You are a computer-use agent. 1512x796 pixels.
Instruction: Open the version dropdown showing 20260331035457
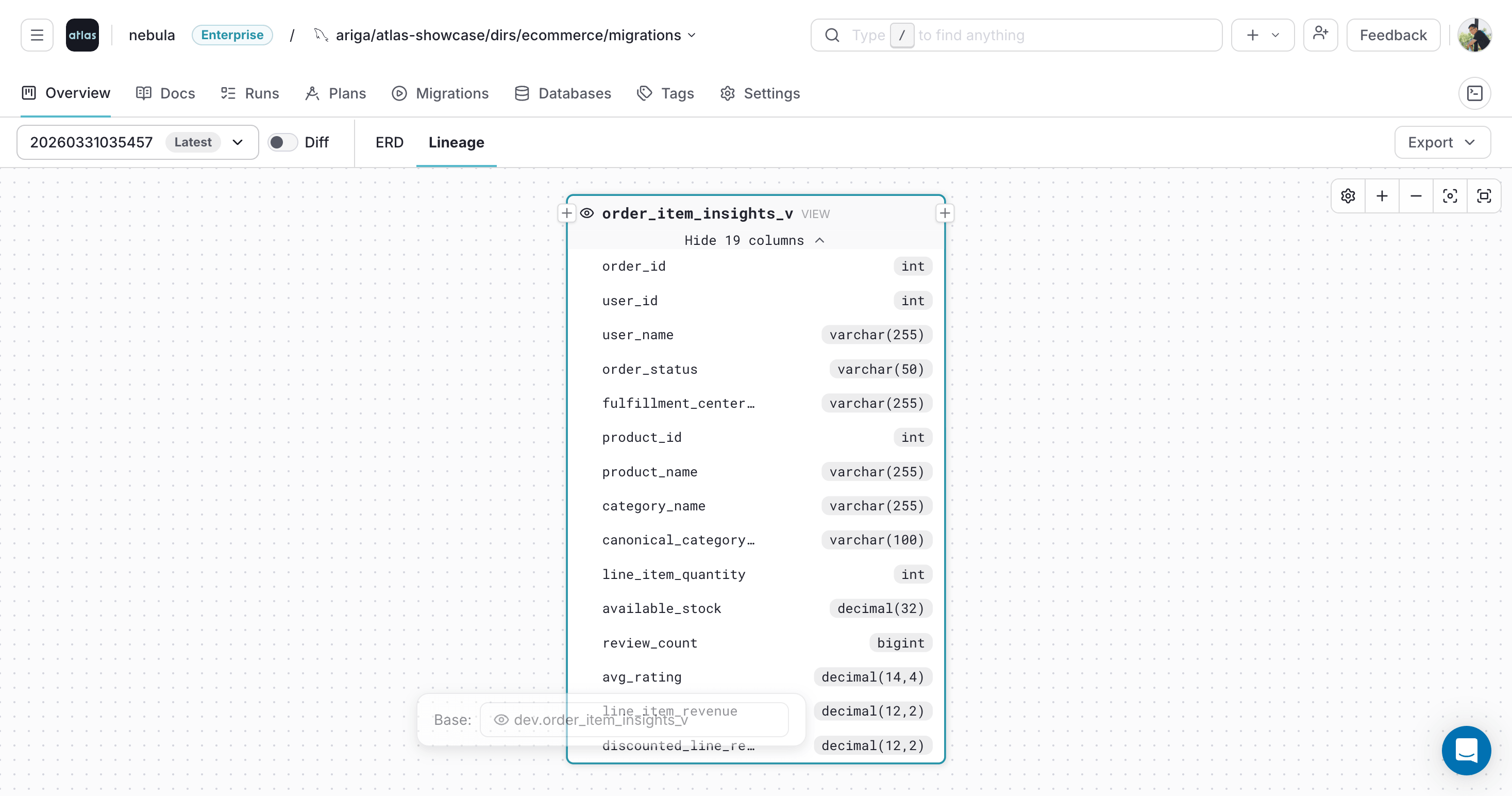pos(237,141)
